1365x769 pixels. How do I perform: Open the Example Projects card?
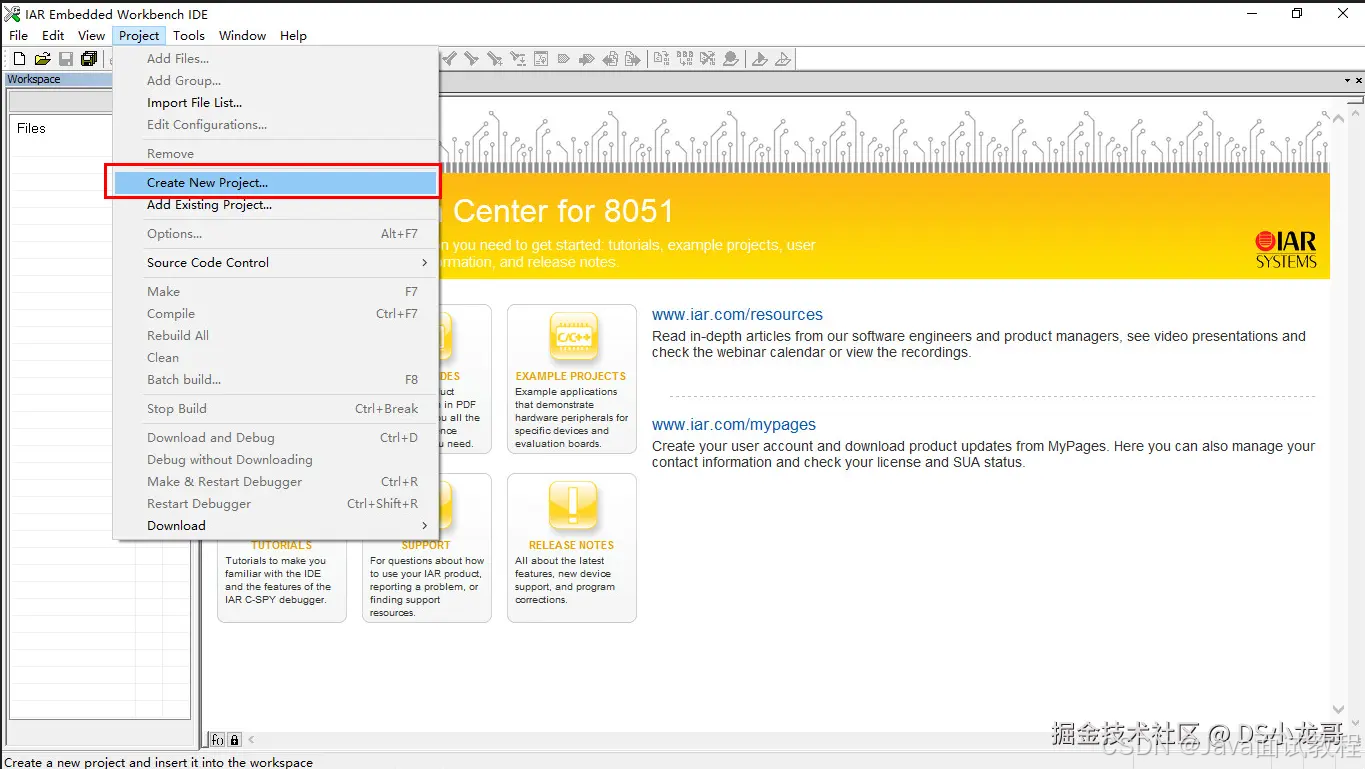point(572,379)
